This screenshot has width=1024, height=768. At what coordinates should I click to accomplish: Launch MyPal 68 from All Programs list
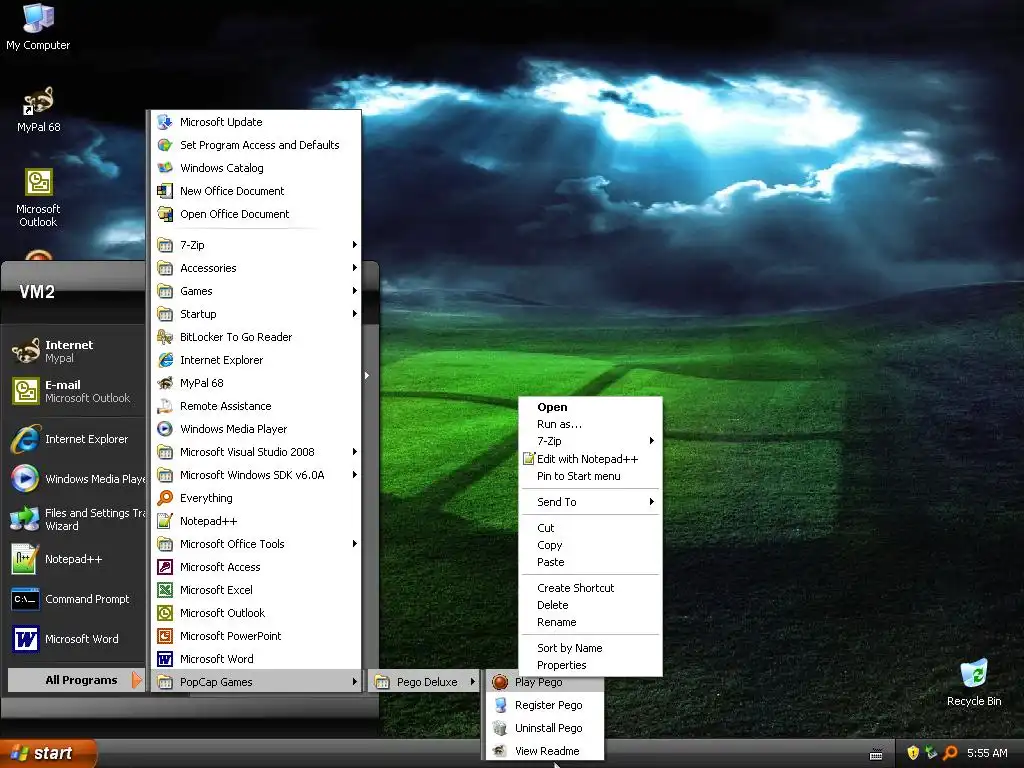coord(256,383)
